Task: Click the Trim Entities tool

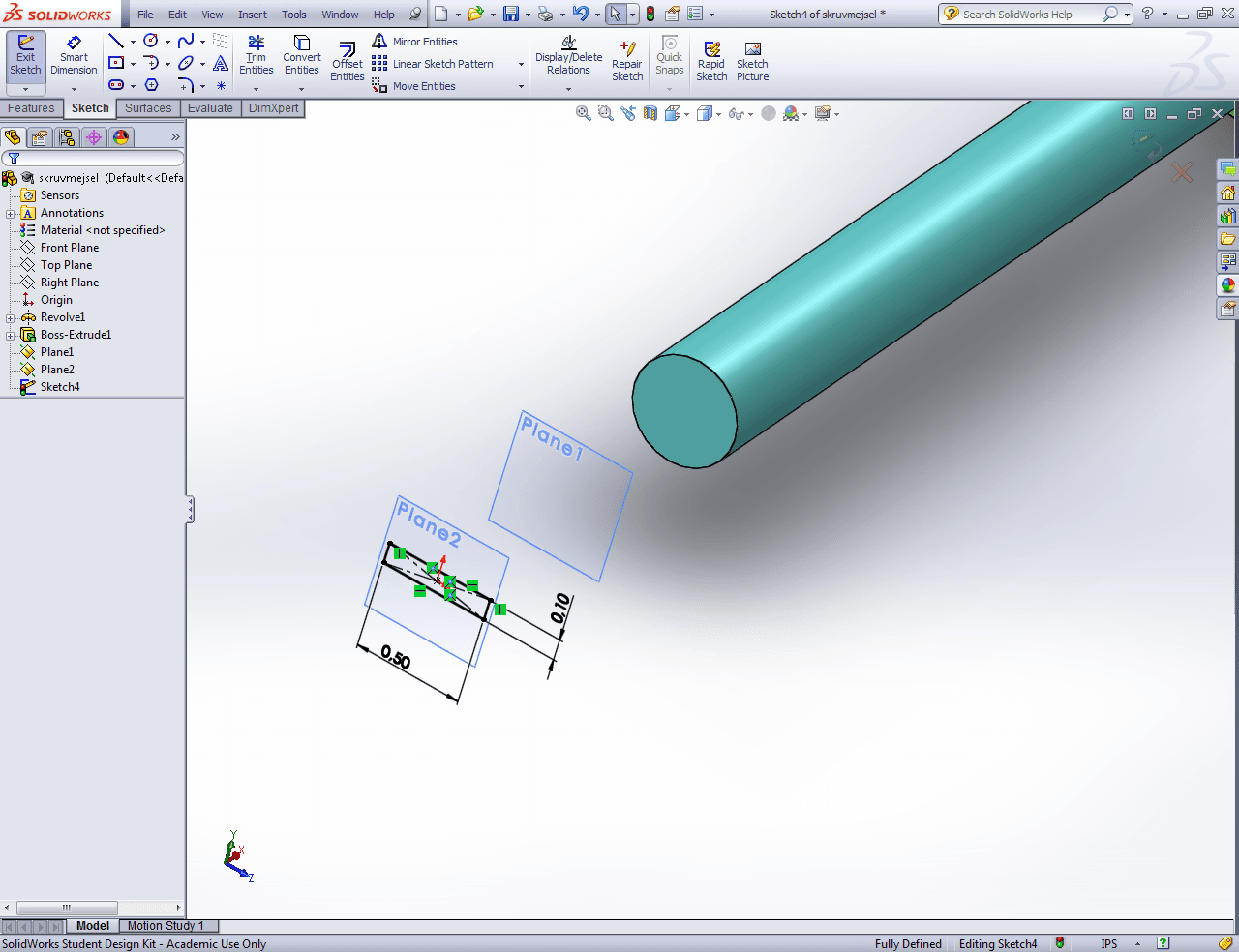Action: click(256, 56)
